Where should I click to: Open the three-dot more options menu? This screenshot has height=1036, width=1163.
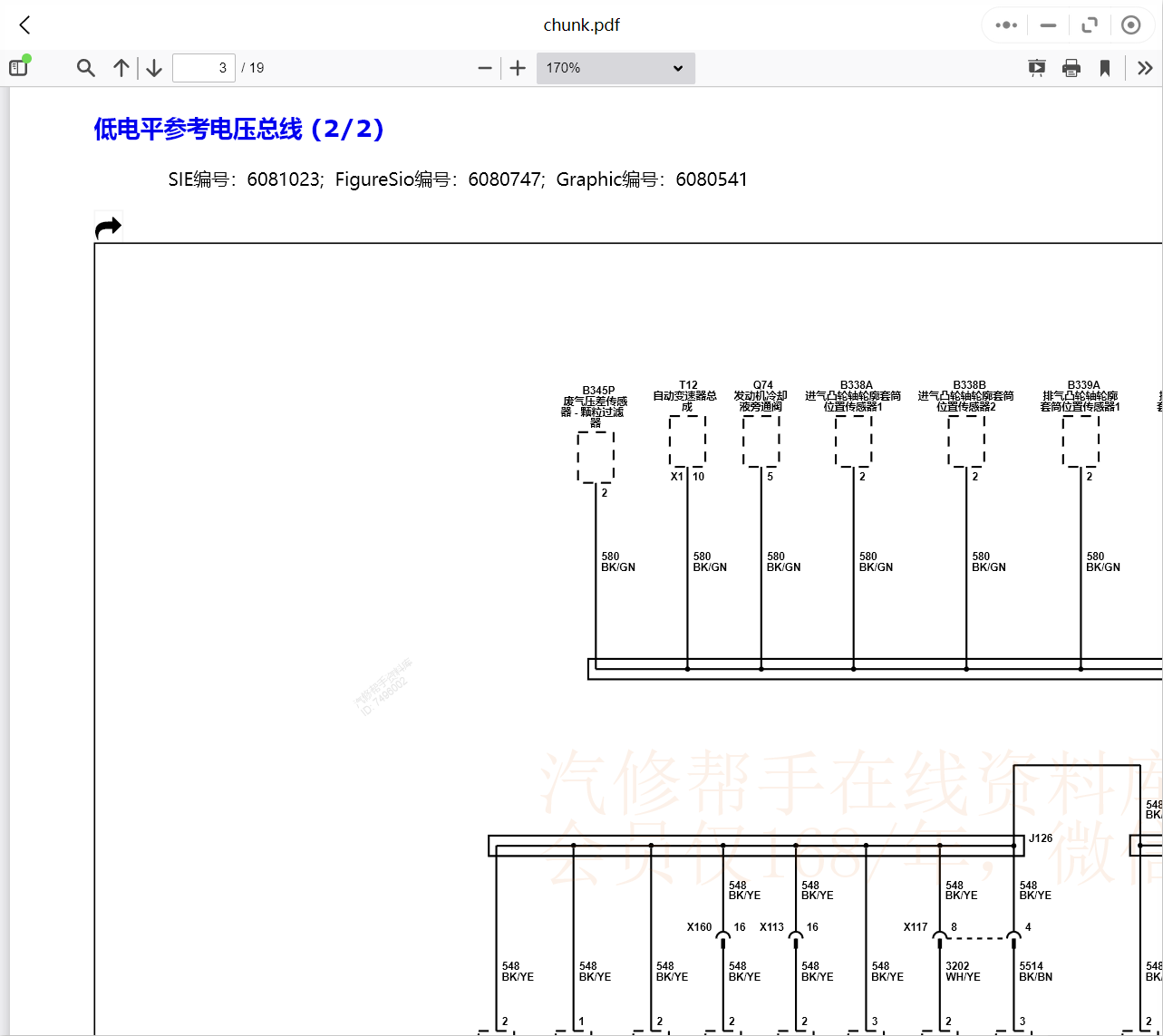(x=1006, y=25)
